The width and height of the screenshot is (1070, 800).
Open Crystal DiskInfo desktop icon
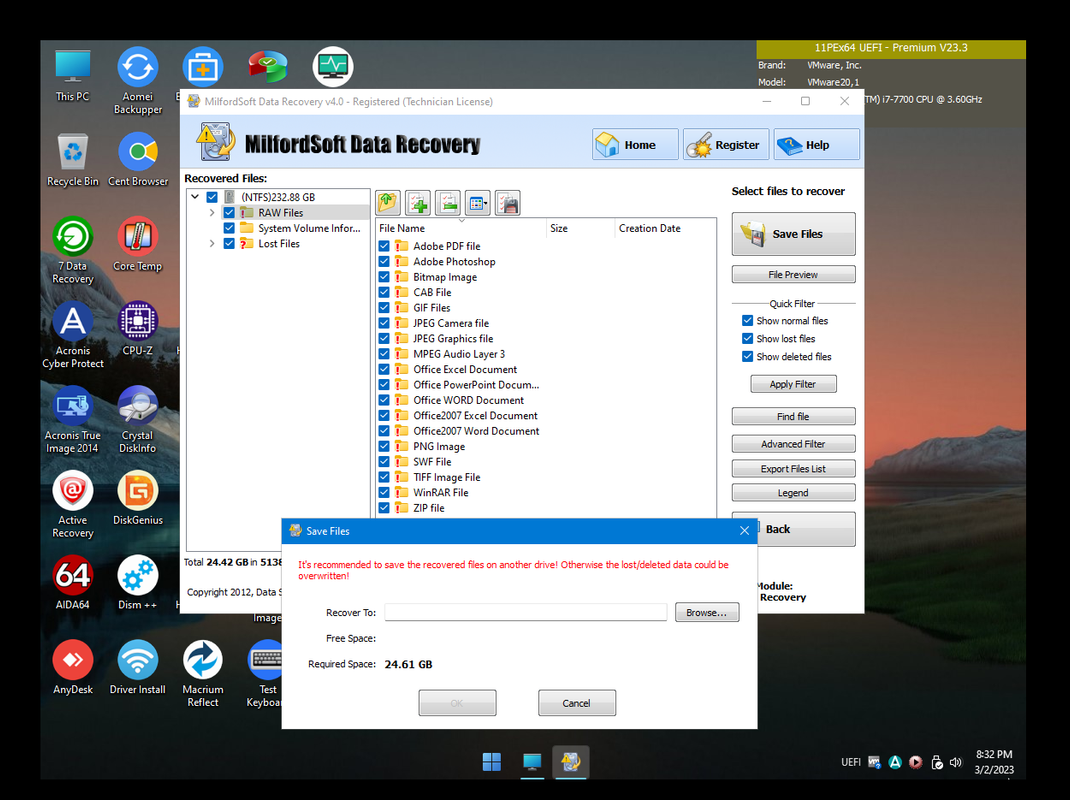[x=138, y=419]
